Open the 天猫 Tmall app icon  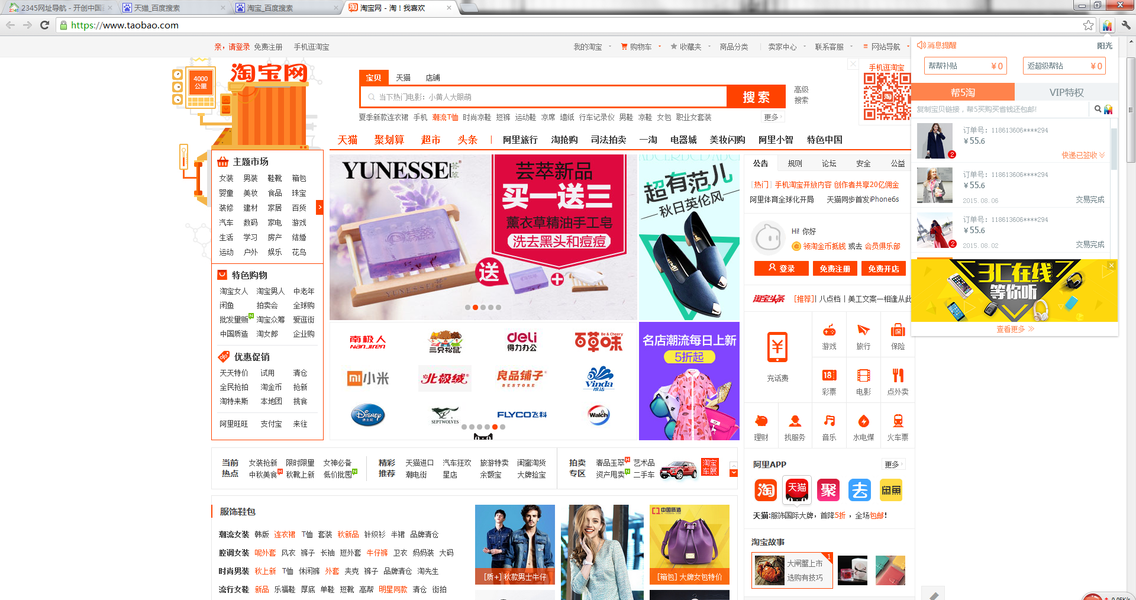coord(797,490)
